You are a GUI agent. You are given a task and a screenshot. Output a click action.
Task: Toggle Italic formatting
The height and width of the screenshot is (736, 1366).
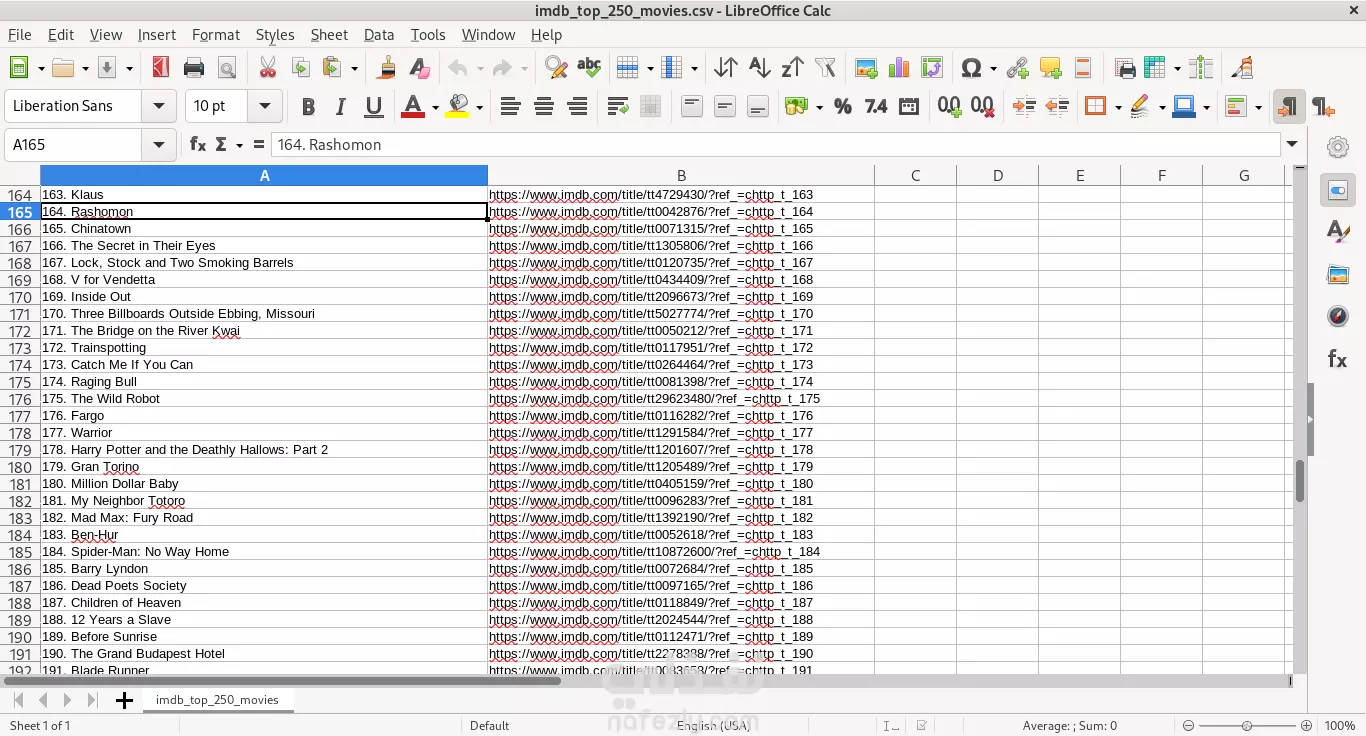(x=341, y=106)
